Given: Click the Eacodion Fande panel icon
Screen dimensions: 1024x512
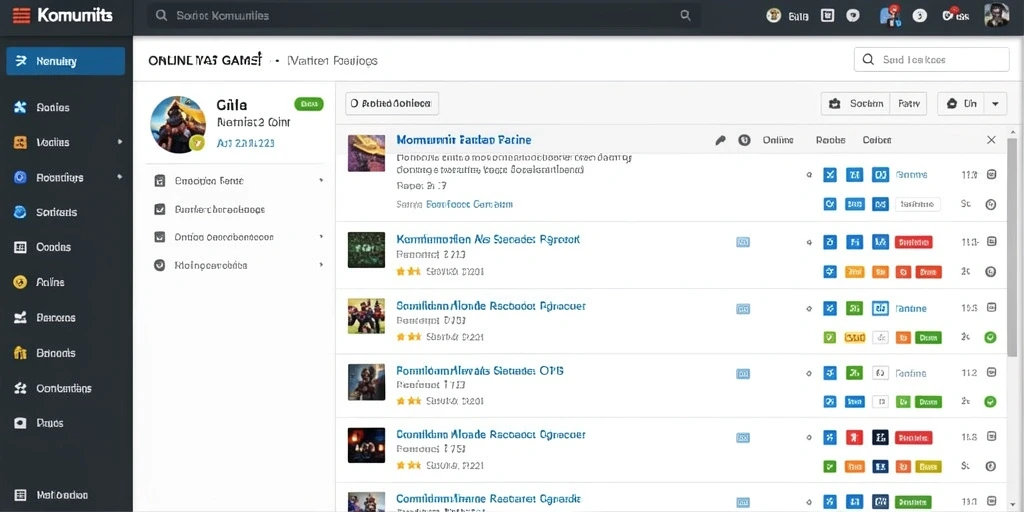Looking at the screenshot, I should point(159,181).
